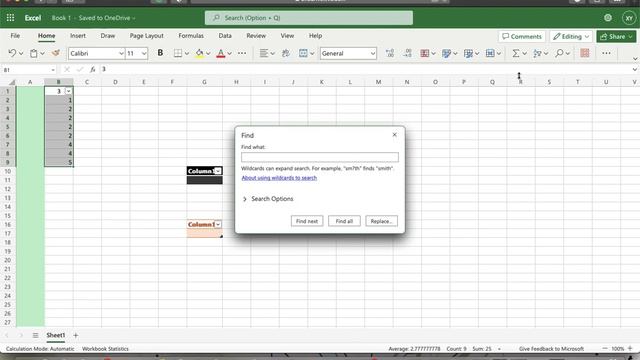Open the Calibri font name dropdown
640x360 pixels.
click(121, 53)
